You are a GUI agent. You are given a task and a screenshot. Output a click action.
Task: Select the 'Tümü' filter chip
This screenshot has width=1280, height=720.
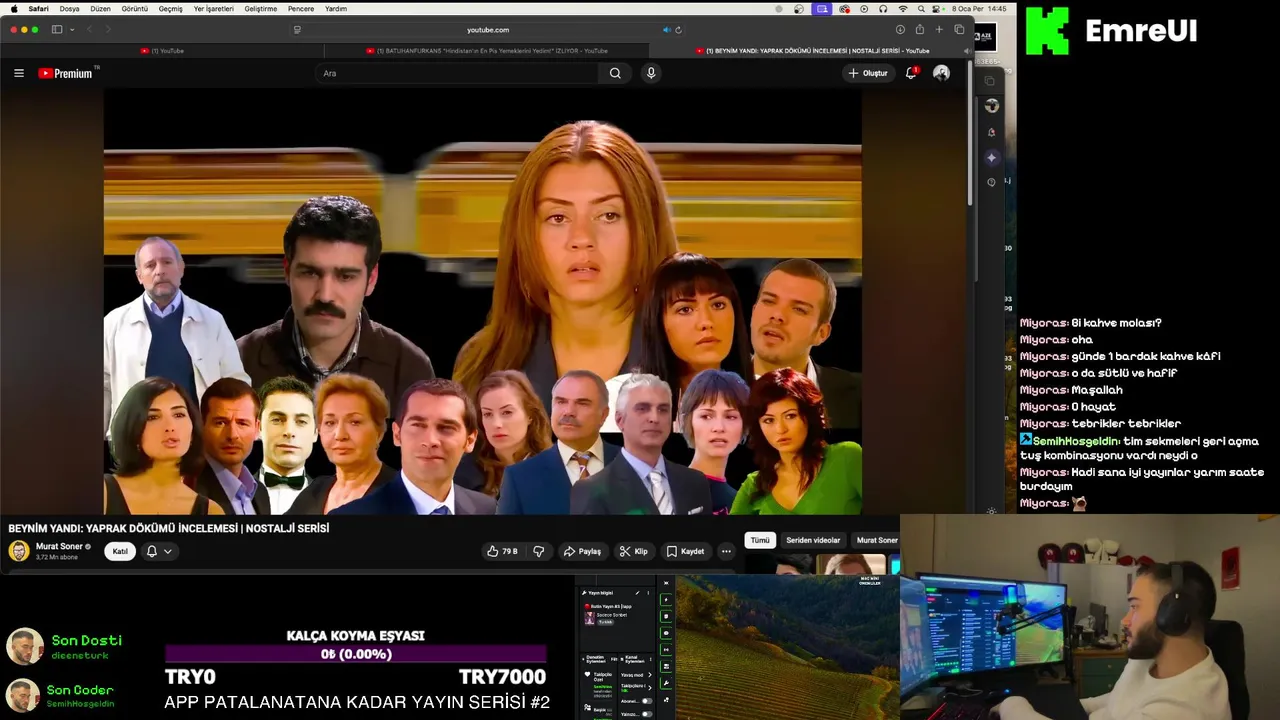coord(760,540)
